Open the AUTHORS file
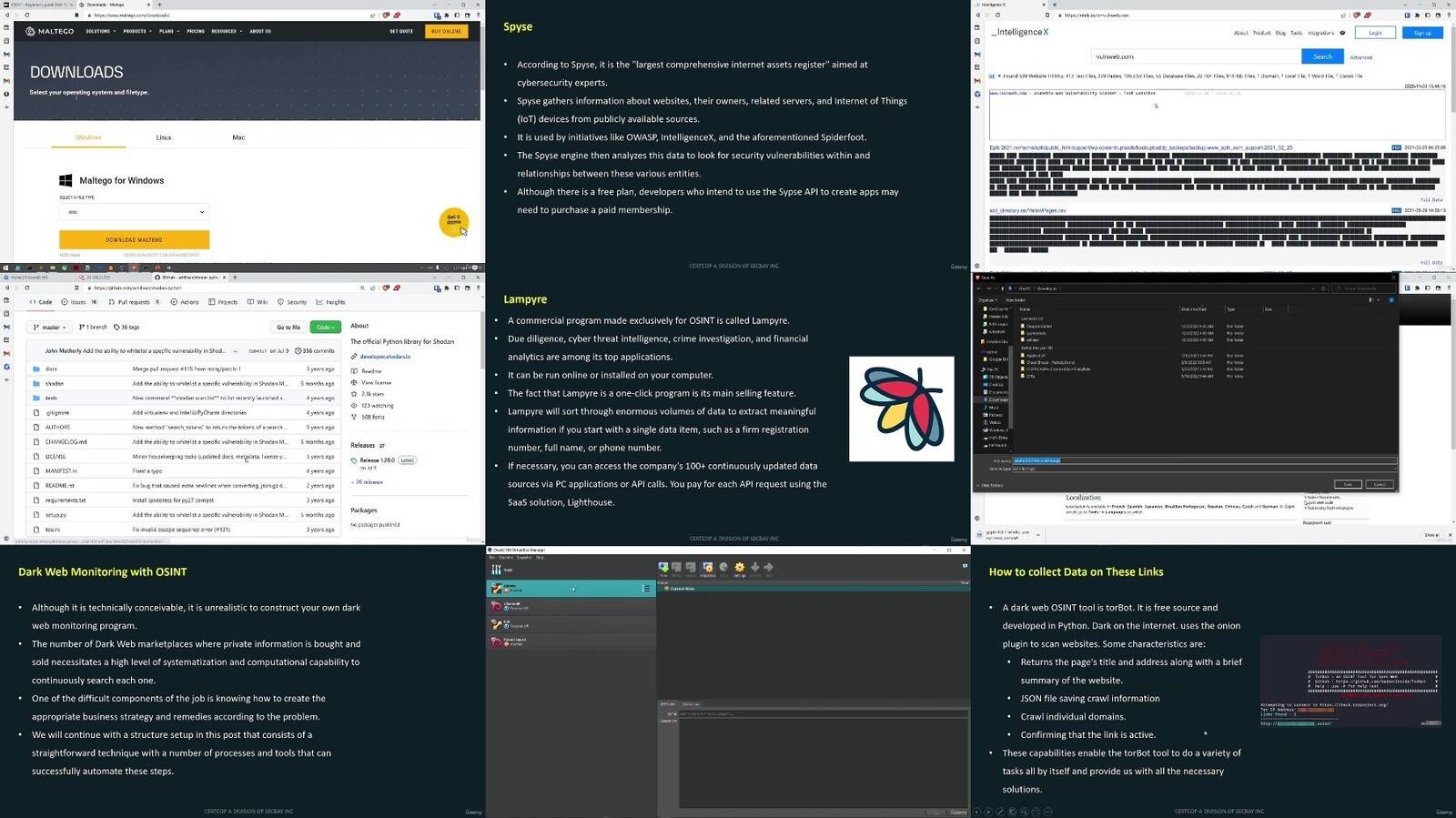The height and width of the screenshot is (818, 1456). pos(57,427)
